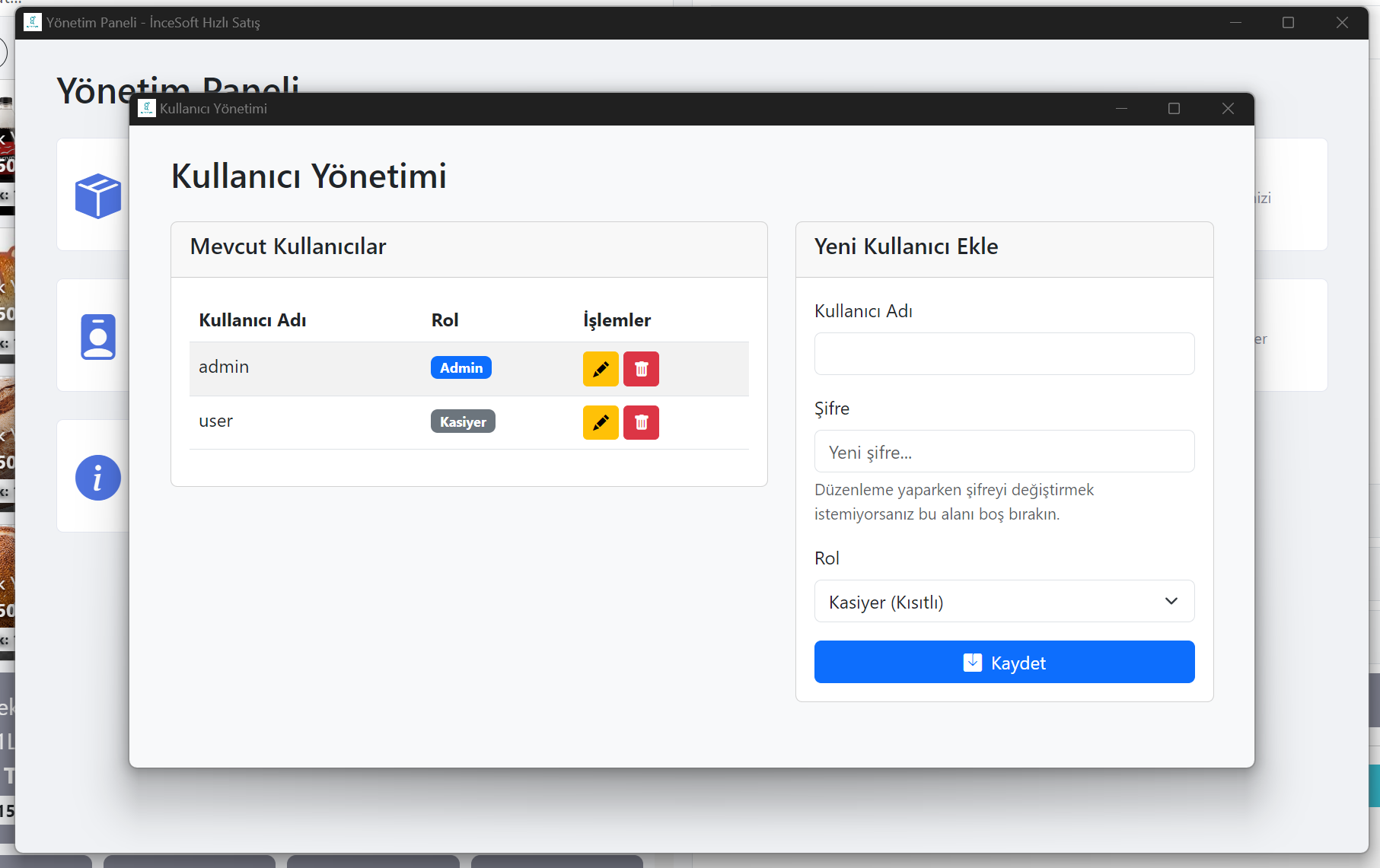
Task: Delete the user account with trash icon
Action: (x=641, y=422)
